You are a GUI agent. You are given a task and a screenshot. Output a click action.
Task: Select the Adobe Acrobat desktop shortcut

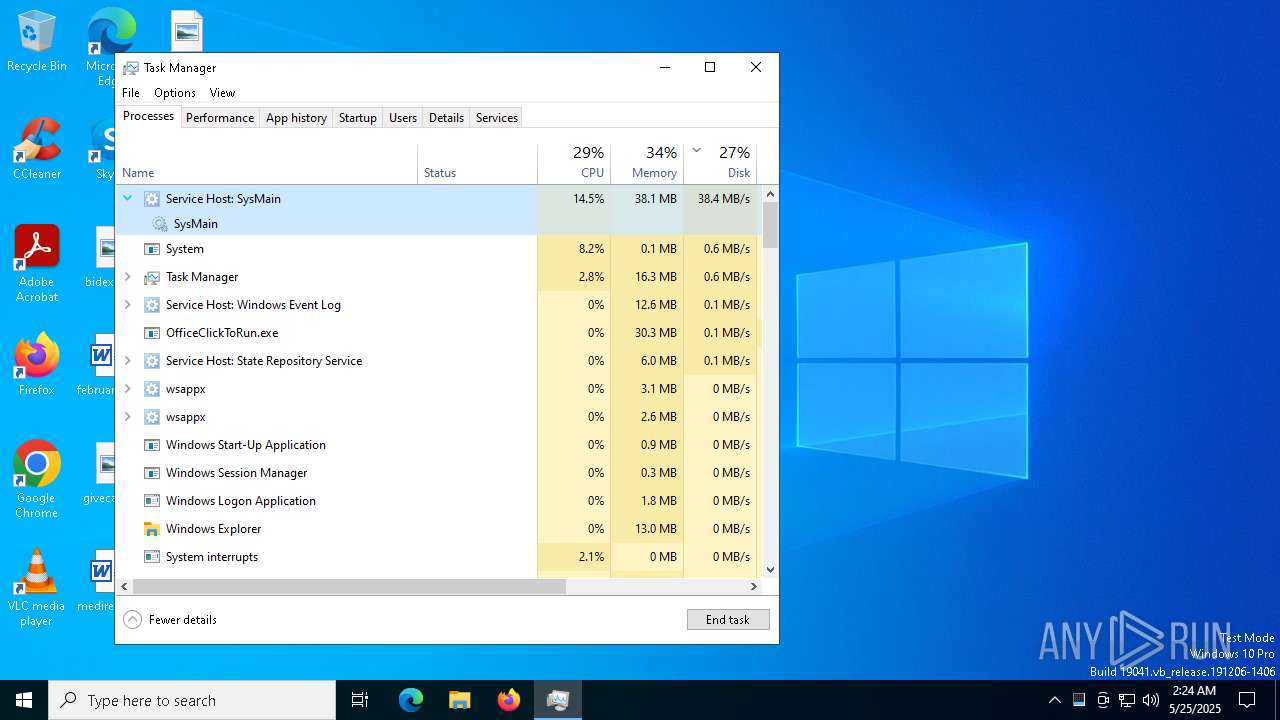pos(37,264)
